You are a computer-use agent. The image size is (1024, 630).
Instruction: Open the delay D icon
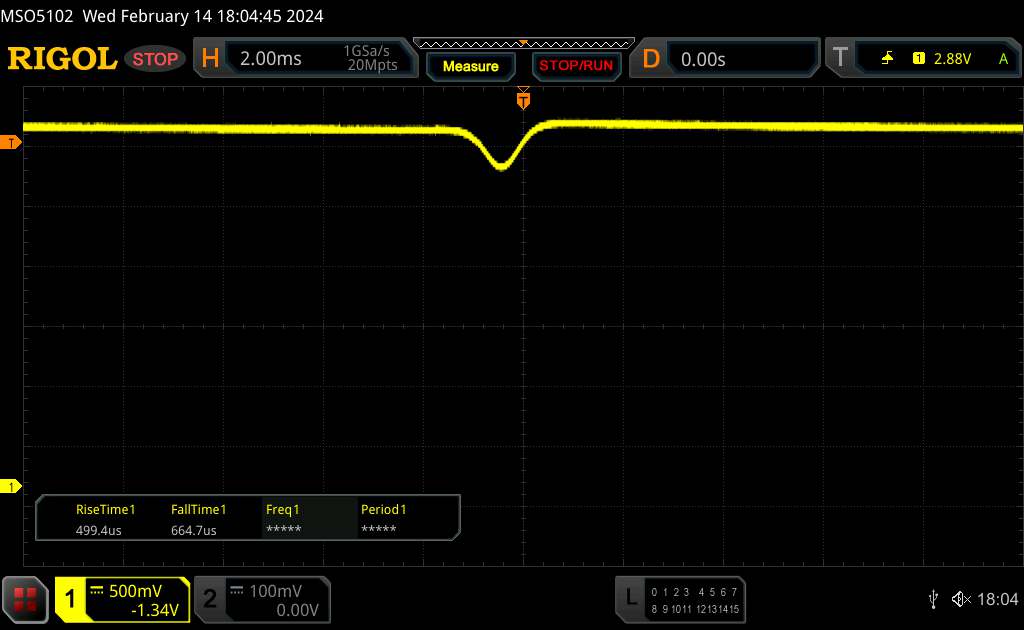click(650, 59)
